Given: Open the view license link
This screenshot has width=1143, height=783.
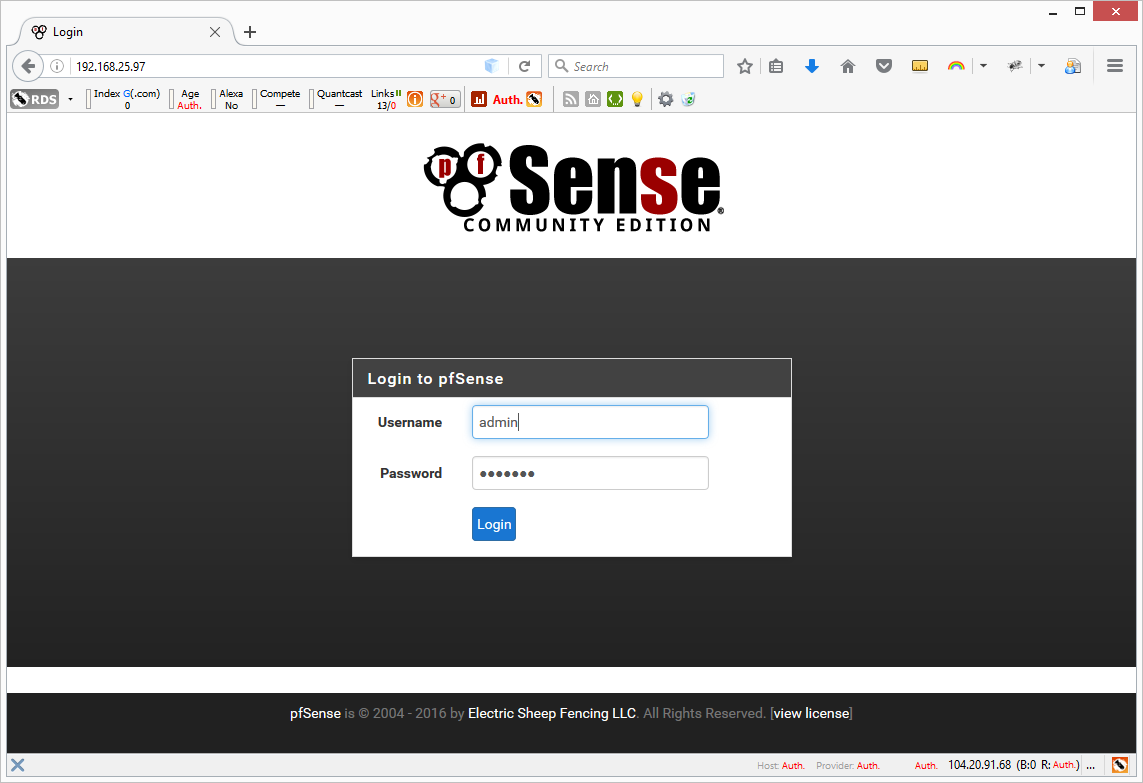Looking at the screenshot, I should point(811,714).
